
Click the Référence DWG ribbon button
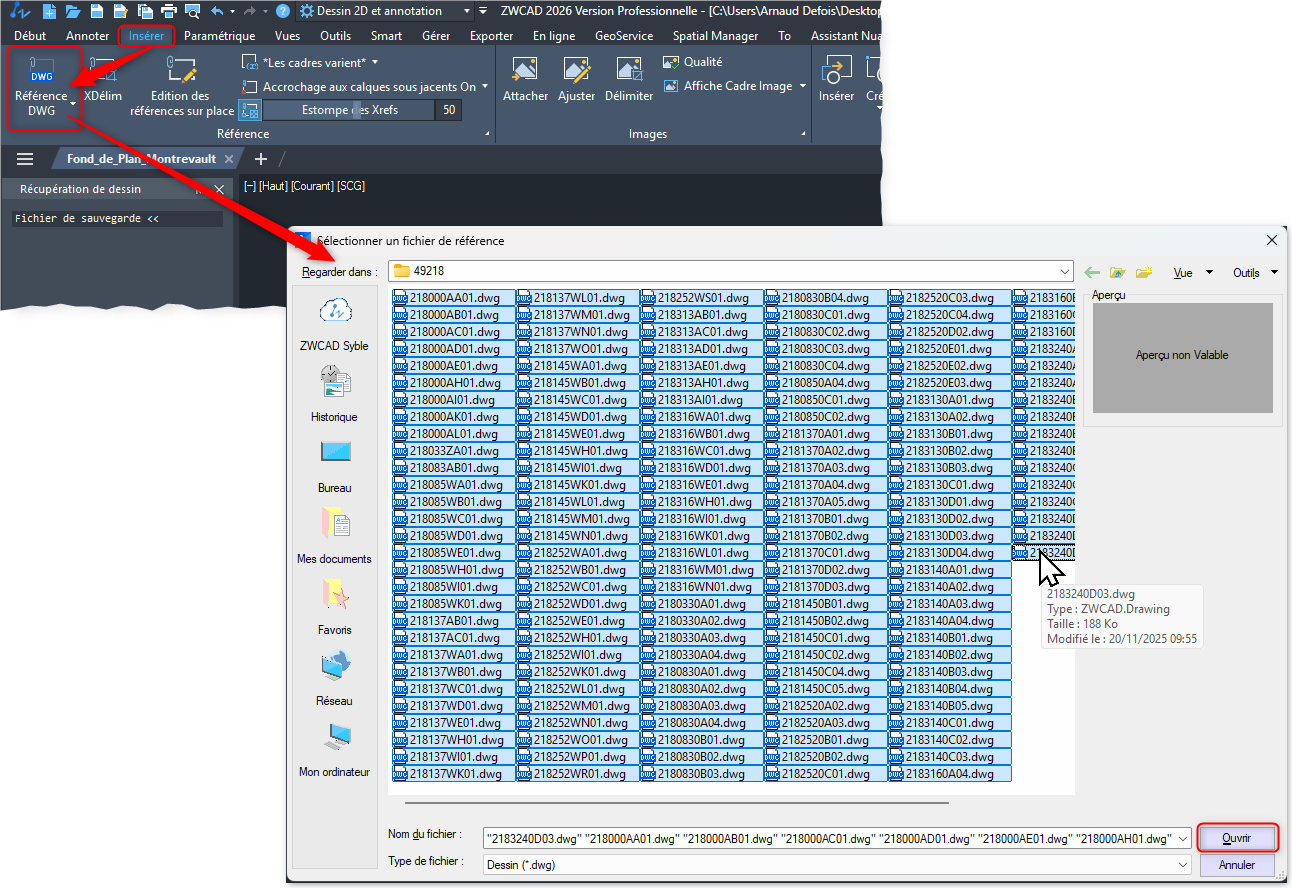click(x=42, y=80)
